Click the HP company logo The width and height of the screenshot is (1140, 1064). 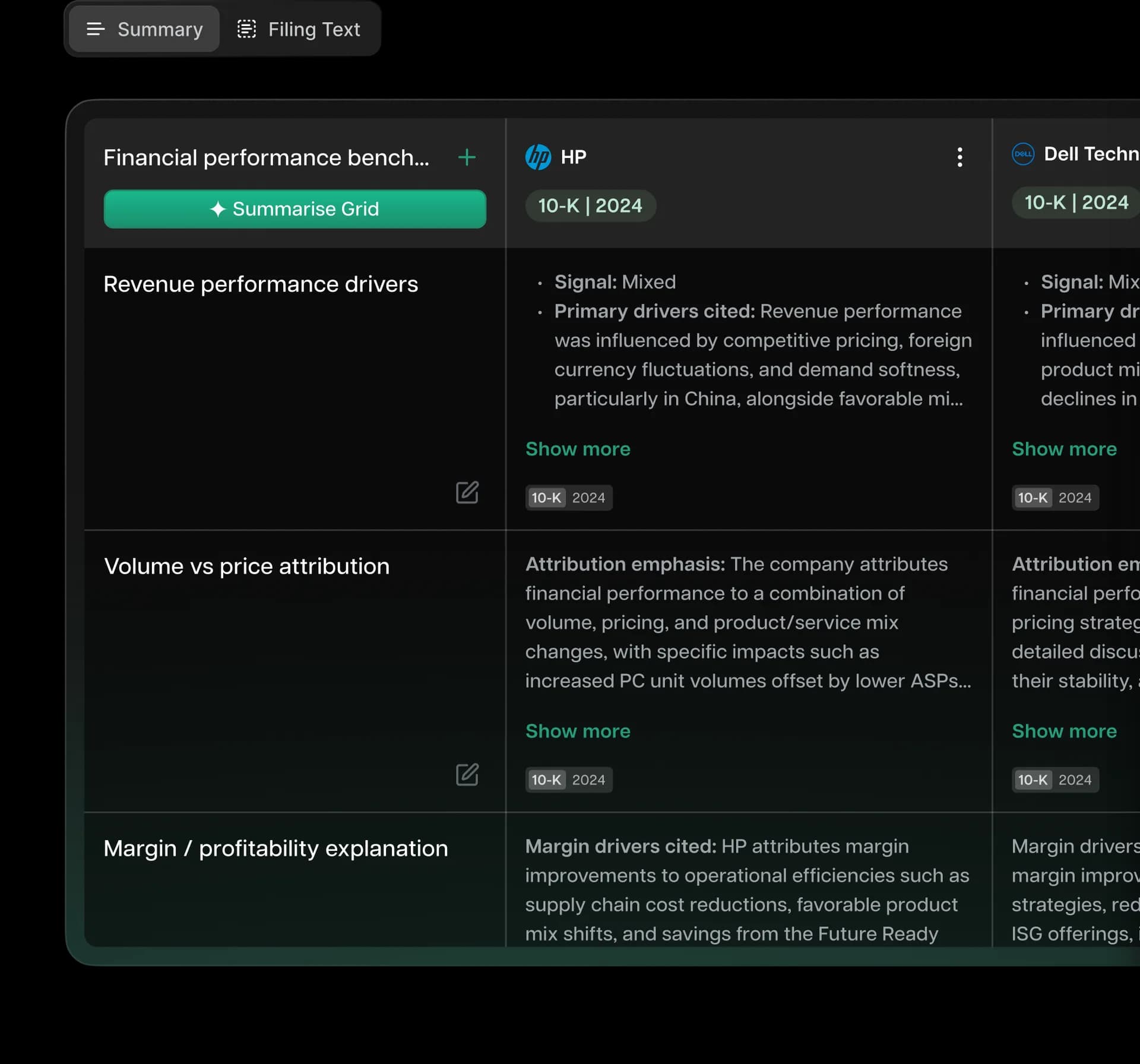coord(538,157)
